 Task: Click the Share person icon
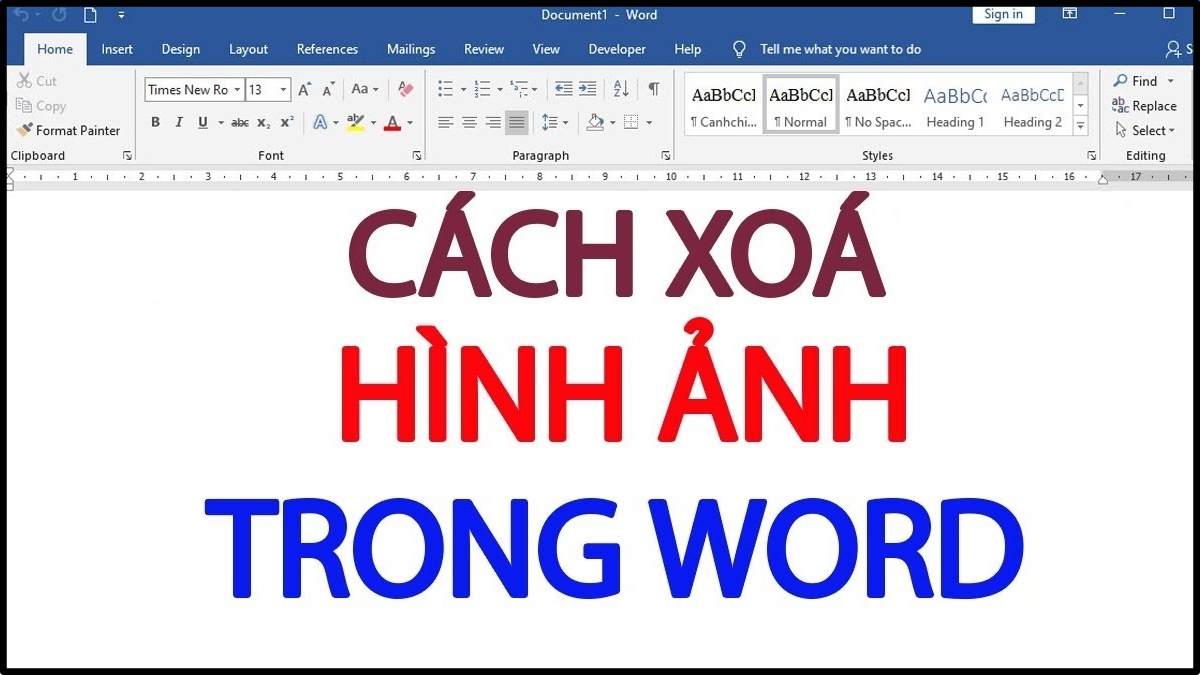[x=1173, y=49]
